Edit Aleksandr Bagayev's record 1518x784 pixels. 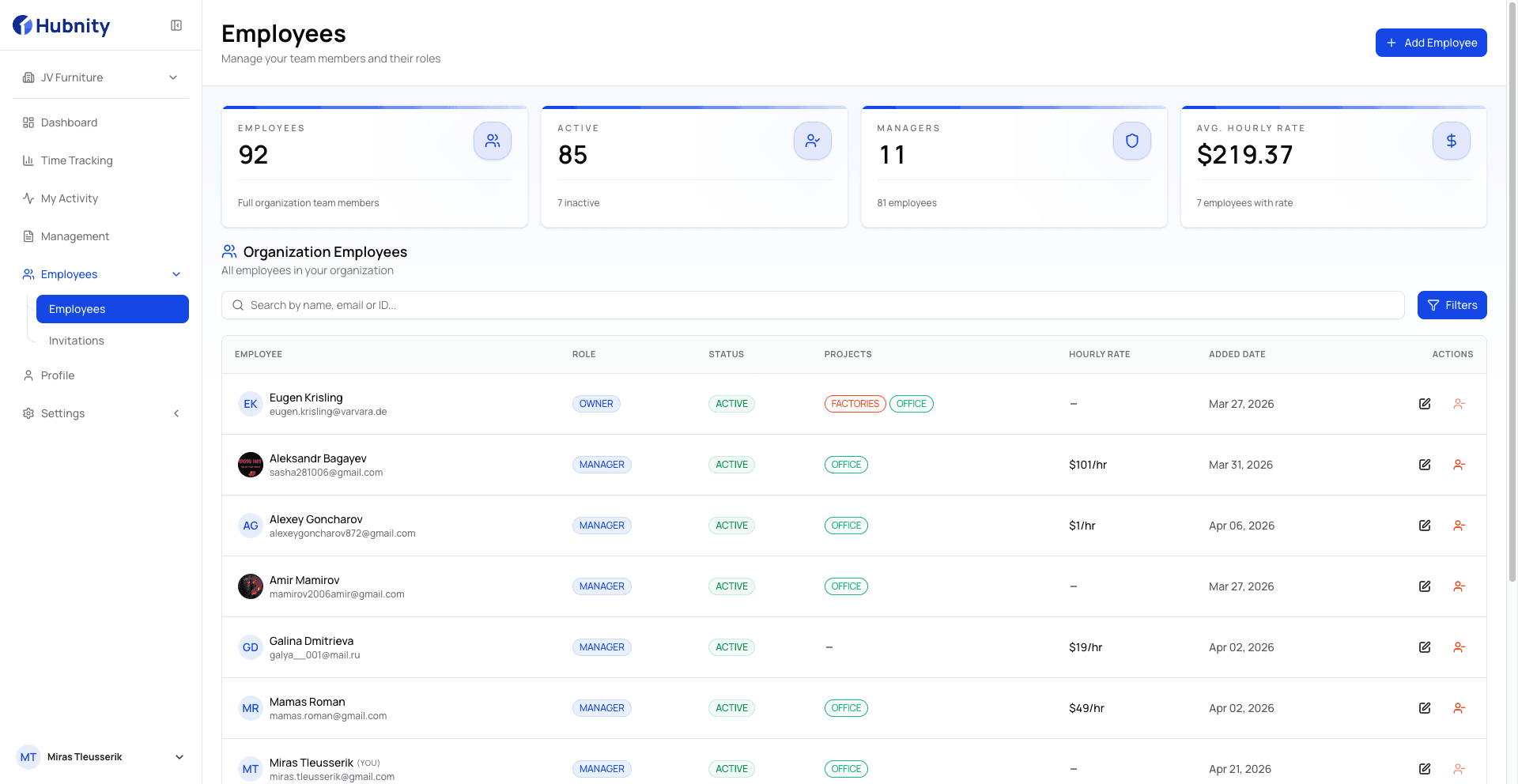[1425, 465]
